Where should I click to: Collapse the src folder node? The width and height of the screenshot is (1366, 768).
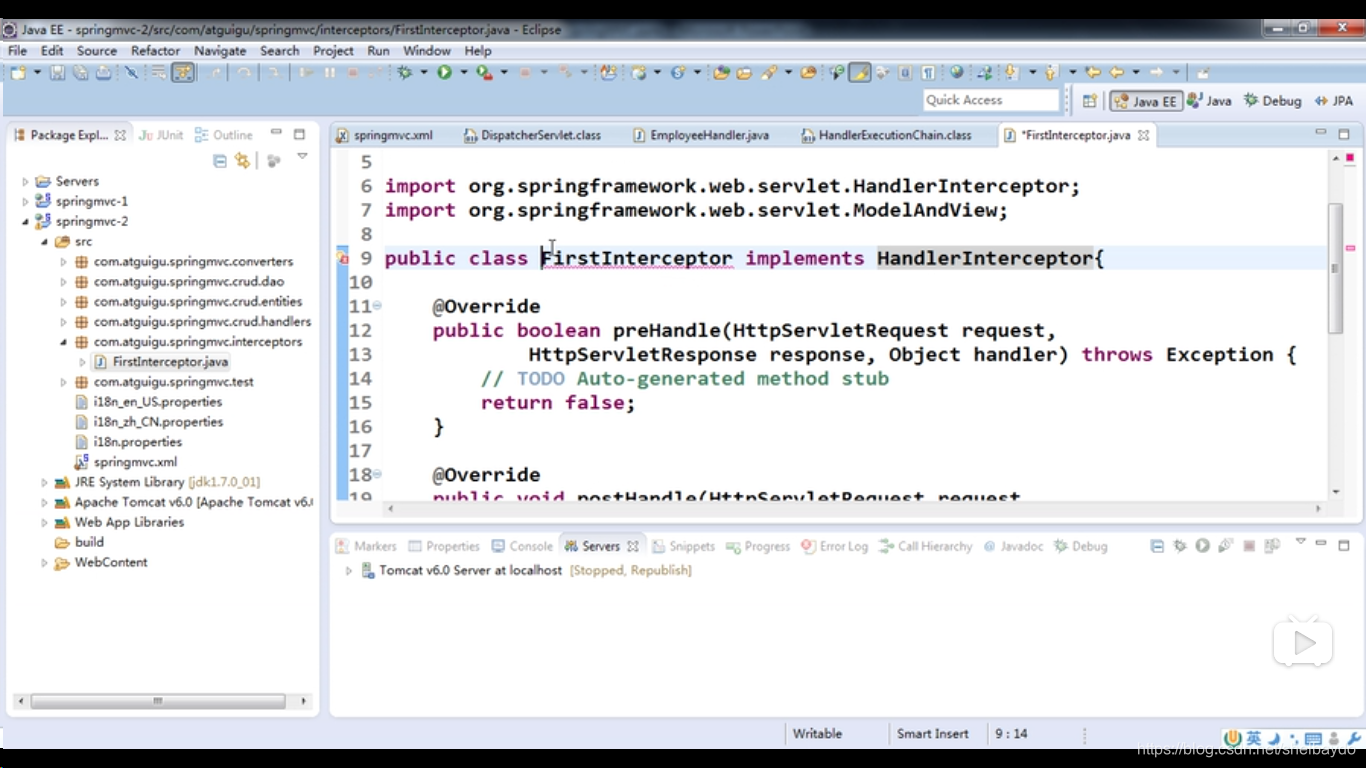pos(44,241)
